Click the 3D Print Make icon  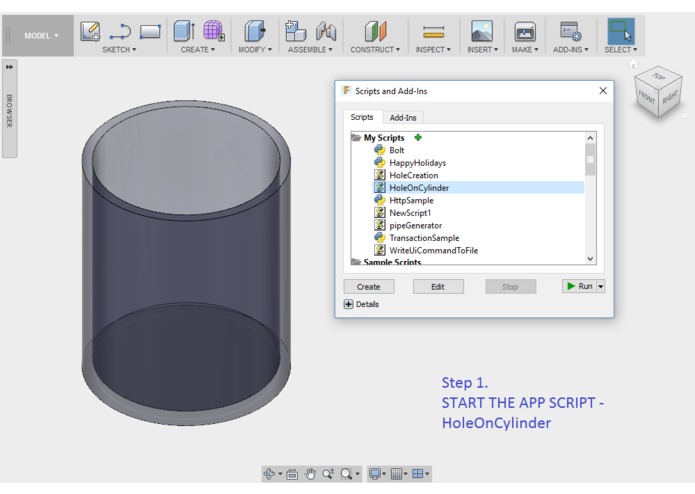525,31
